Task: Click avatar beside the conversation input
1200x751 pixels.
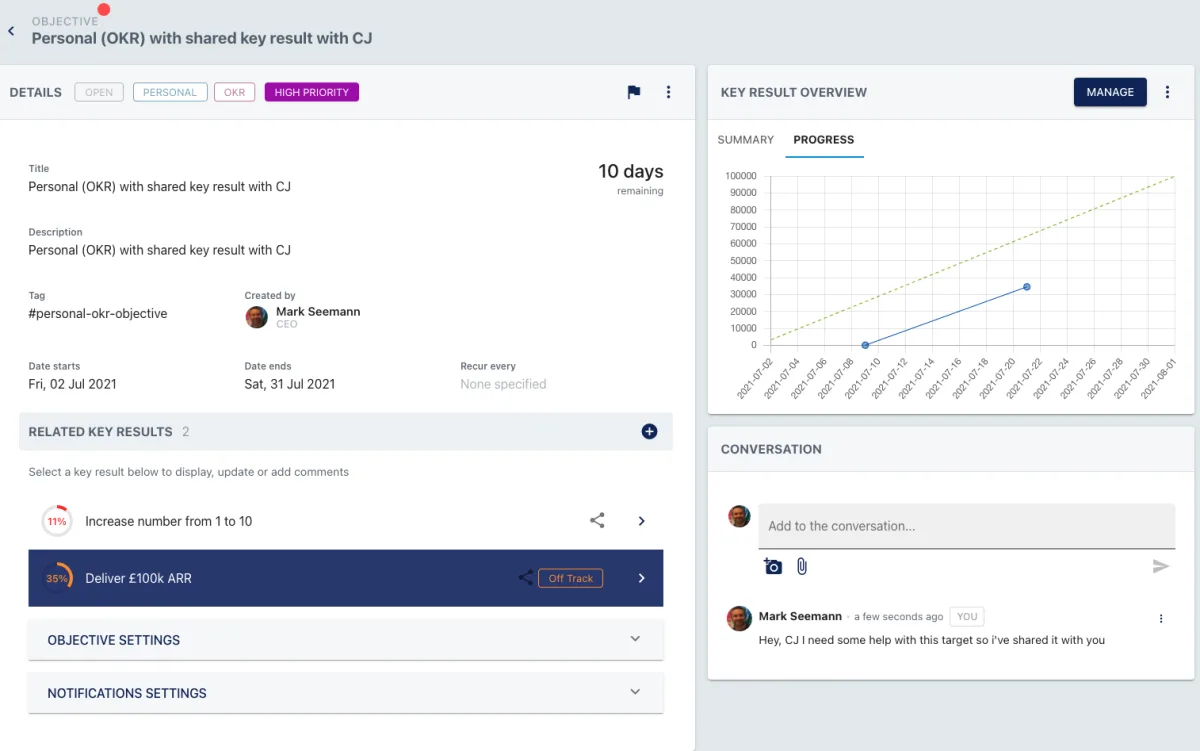Action: click(739, 516)
